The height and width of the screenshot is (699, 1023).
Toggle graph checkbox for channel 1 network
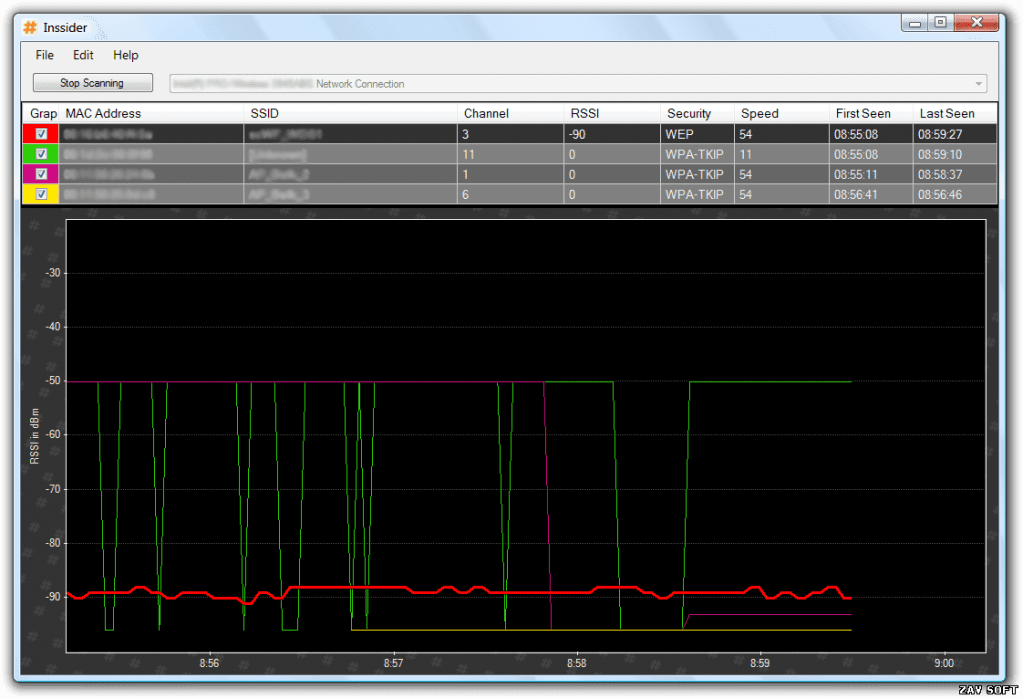tap(41, 174)
